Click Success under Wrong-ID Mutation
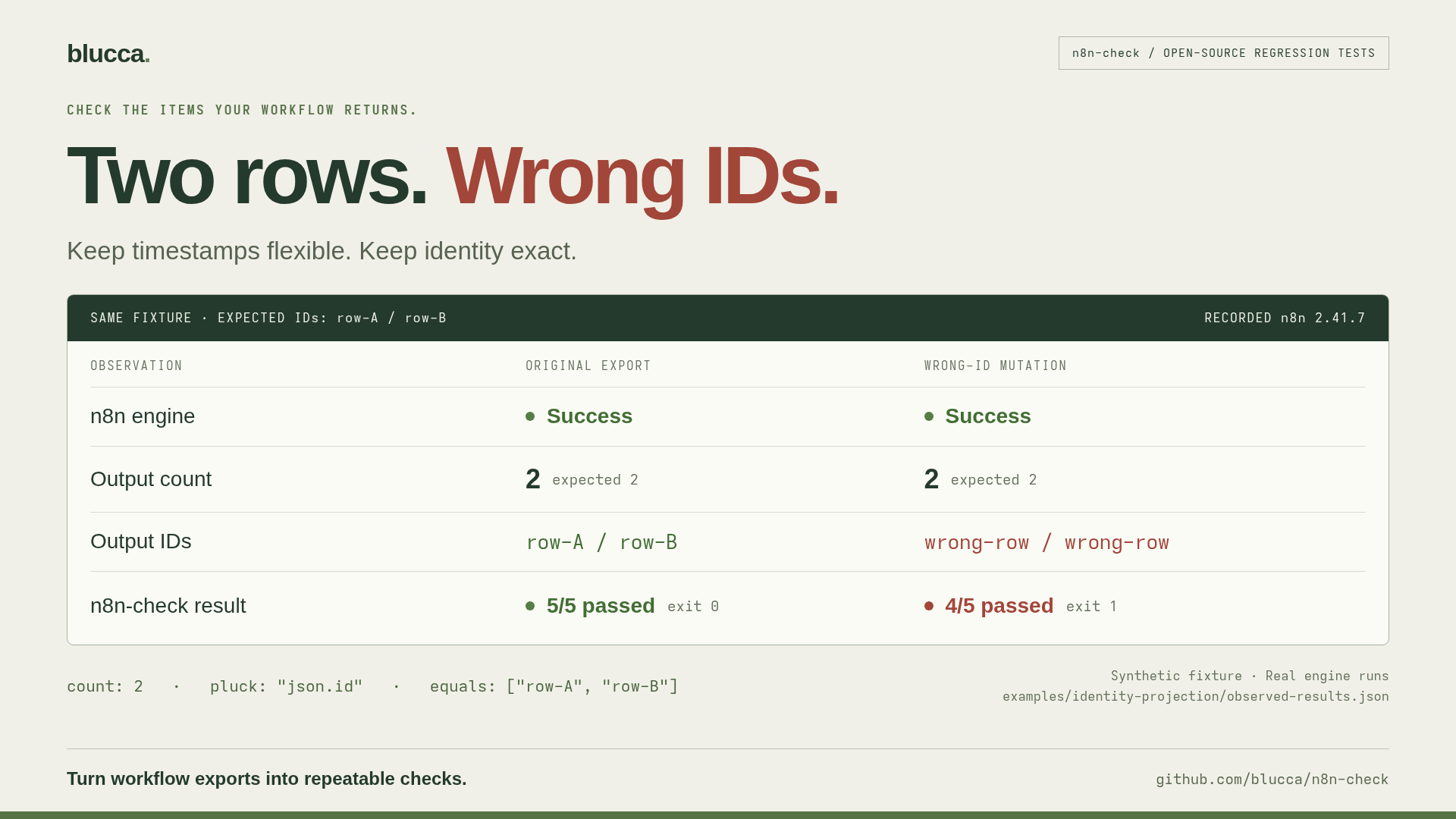The image size is (1456, 819). 987,416
